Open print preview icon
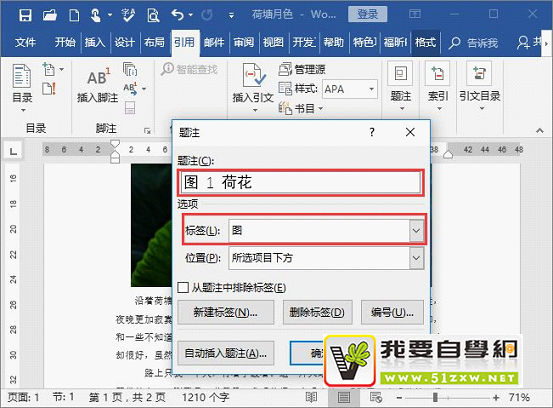This screenshot has width=553, height=408. pos(153,16)
